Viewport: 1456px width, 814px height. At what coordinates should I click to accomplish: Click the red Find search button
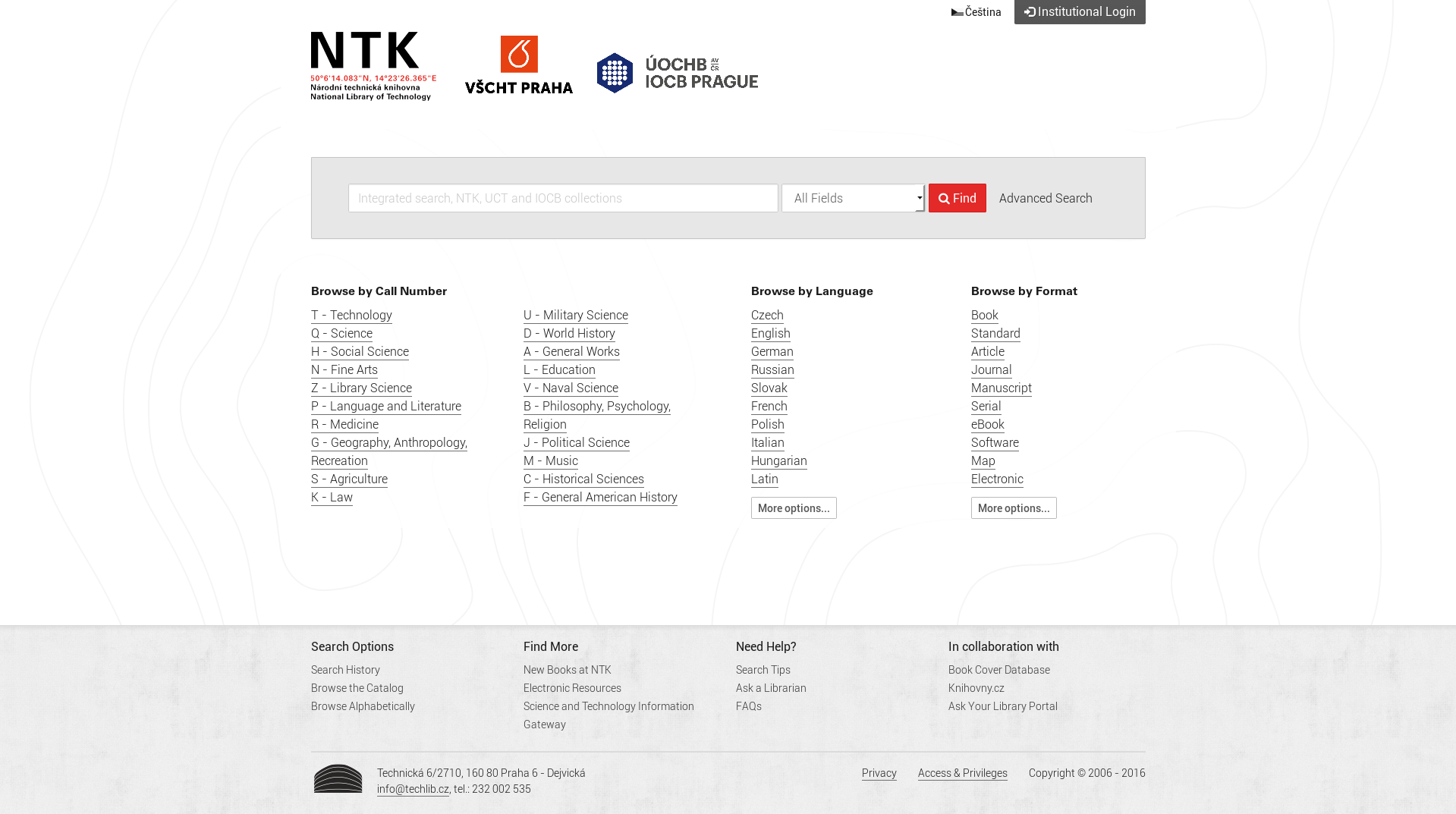coord(957,198)
